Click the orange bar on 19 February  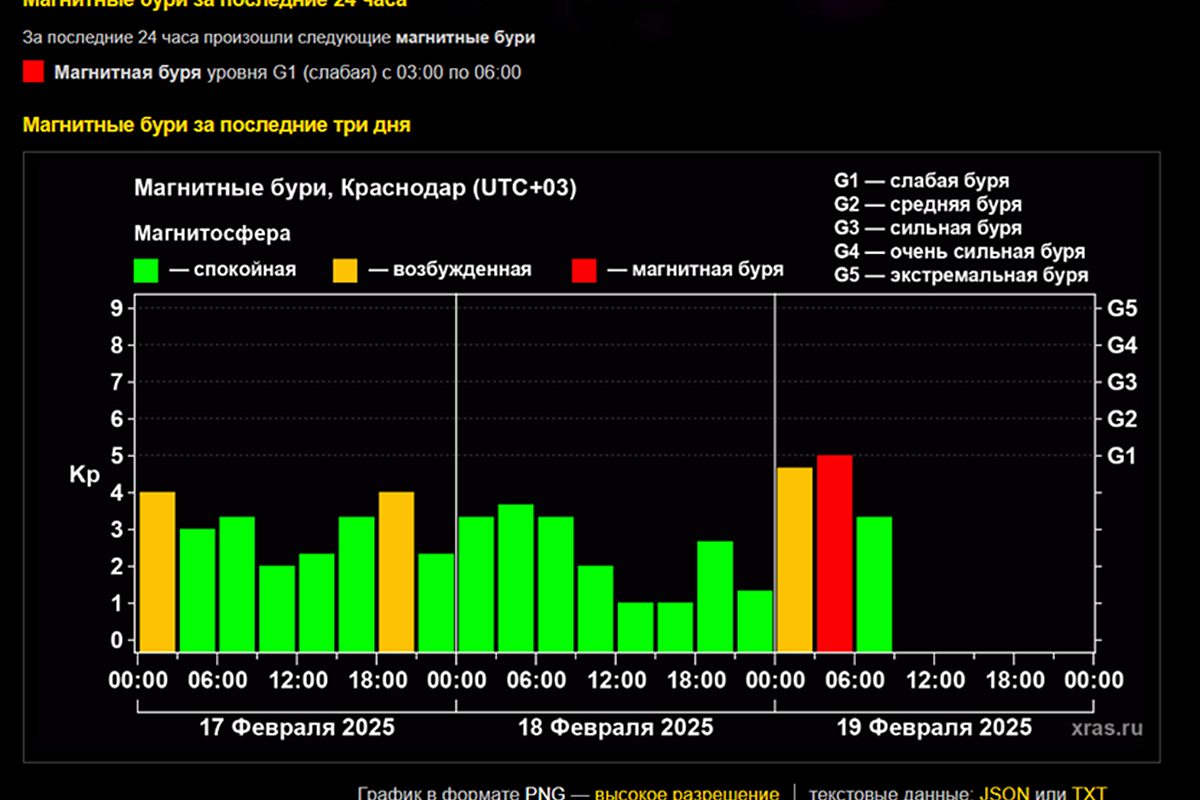[x=795, y=558]
